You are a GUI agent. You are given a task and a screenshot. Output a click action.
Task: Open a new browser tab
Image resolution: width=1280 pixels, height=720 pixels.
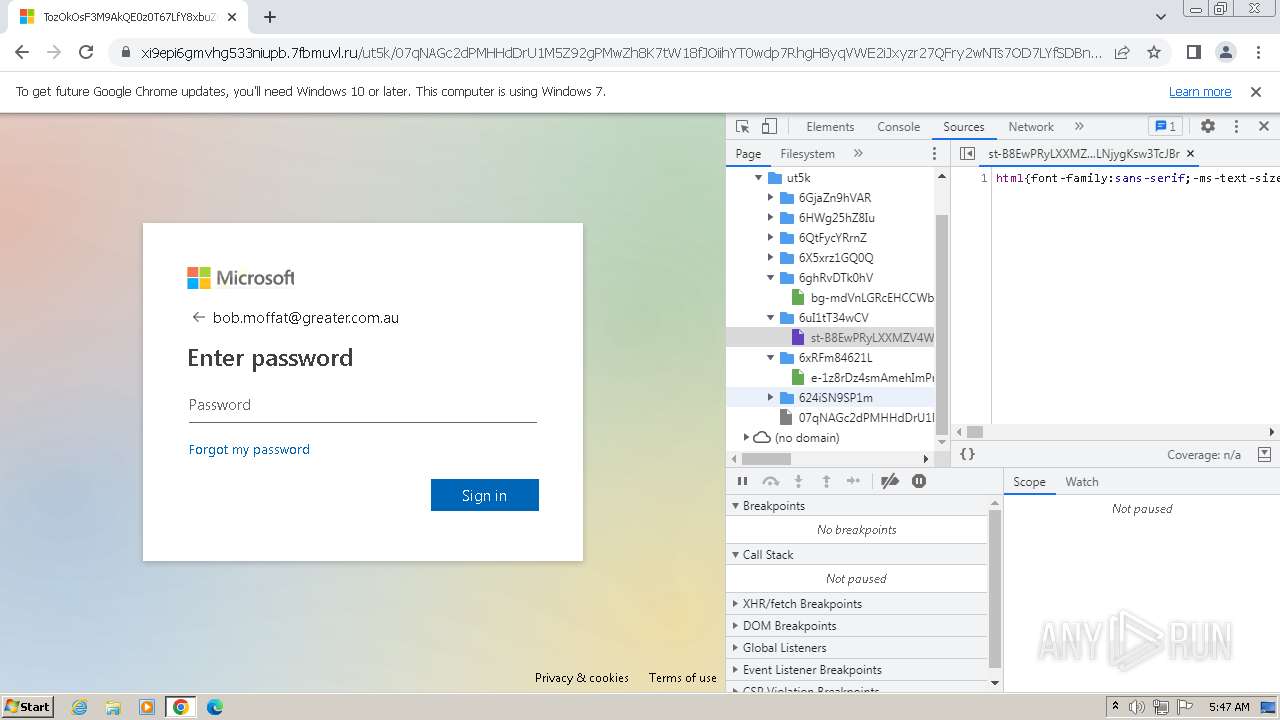click(270, 17)
